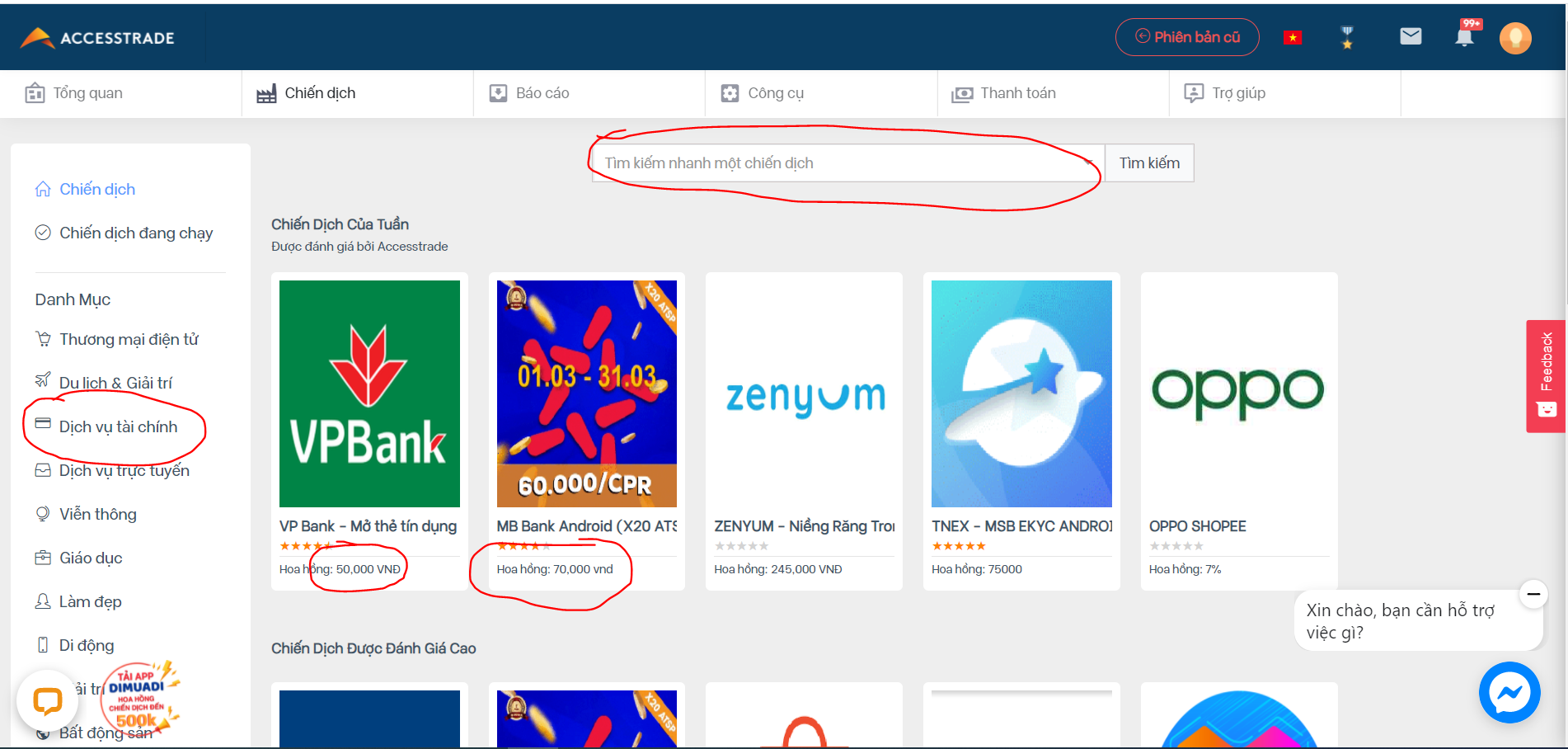The height and width of the screenshot is (749, 1568).
Task: Click the Hoa hồng: 245,000 VND text
Action: 778,569
